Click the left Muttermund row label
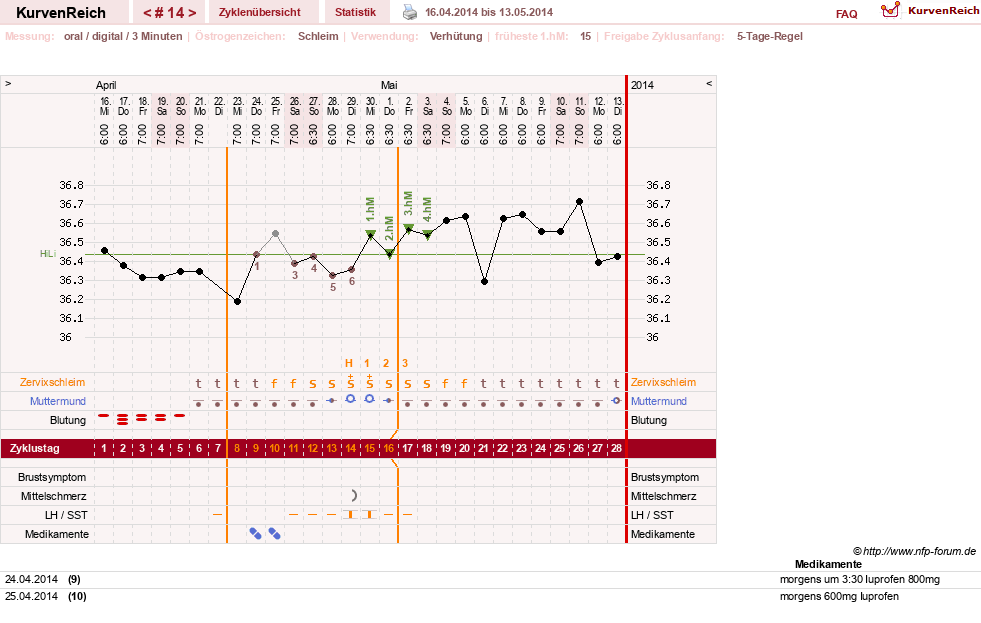 coord(58,401)
